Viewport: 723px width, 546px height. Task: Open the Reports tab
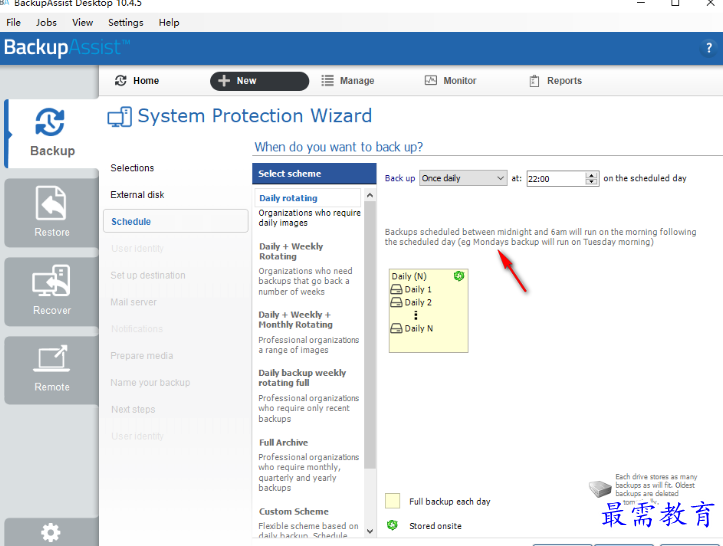click(556, 81)
